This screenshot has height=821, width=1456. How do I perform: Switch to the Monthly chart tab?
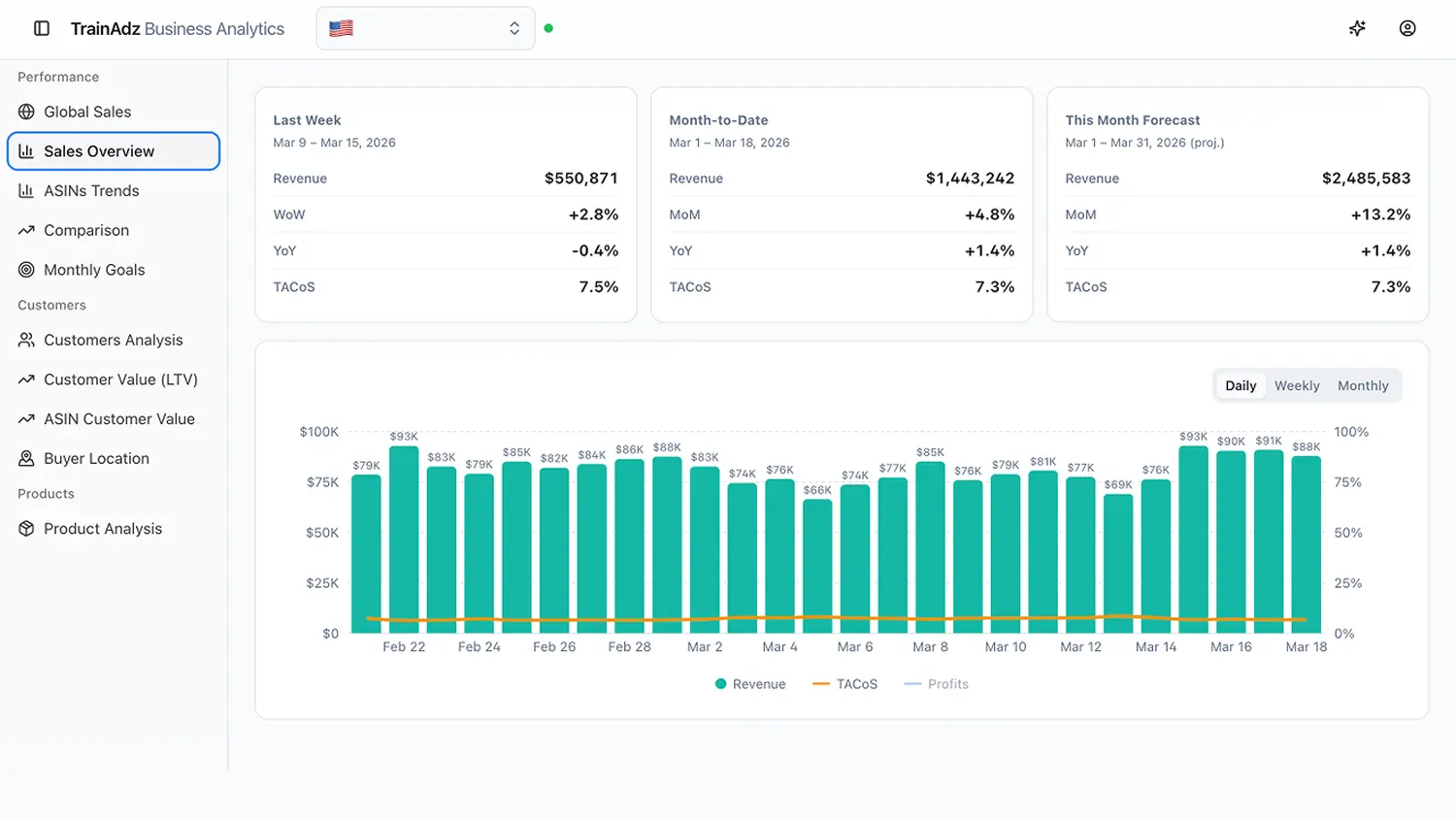1363,385
